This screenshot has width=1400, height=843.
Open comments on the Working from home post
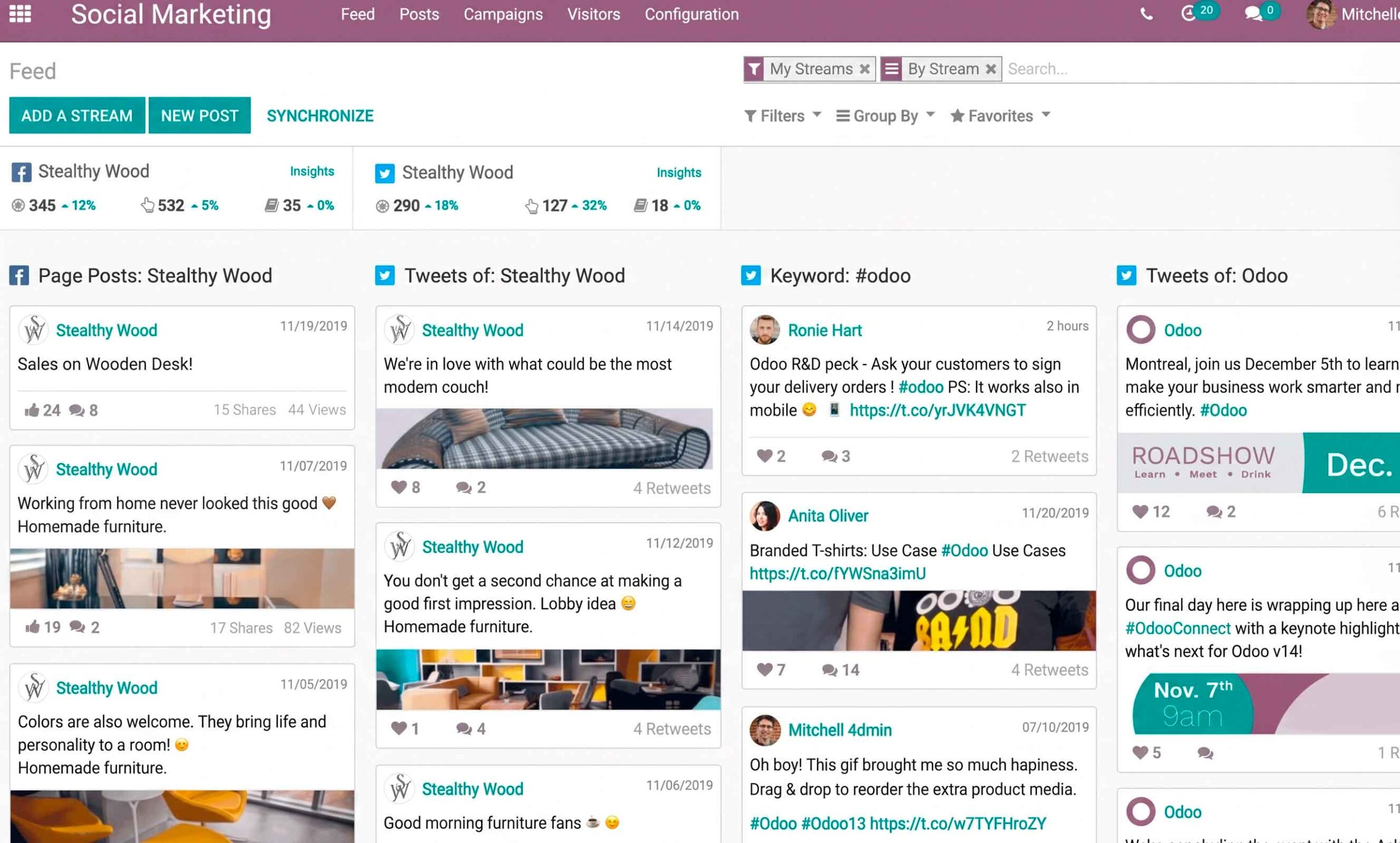pos(77,627)
